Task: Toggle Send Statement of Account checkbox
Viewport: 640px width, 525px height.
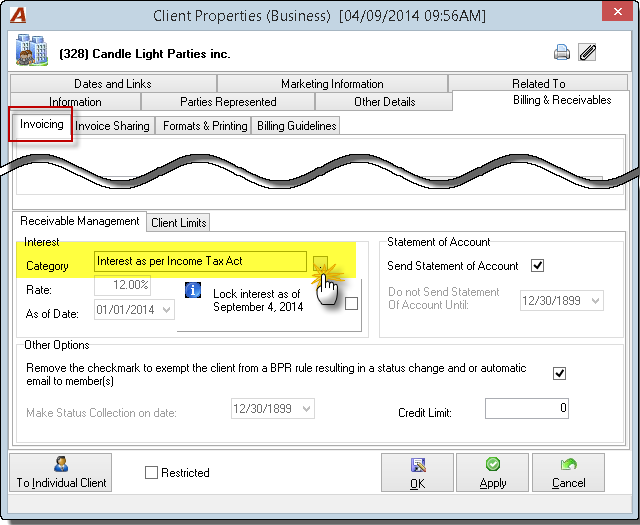Action: (x=537, y=266)
